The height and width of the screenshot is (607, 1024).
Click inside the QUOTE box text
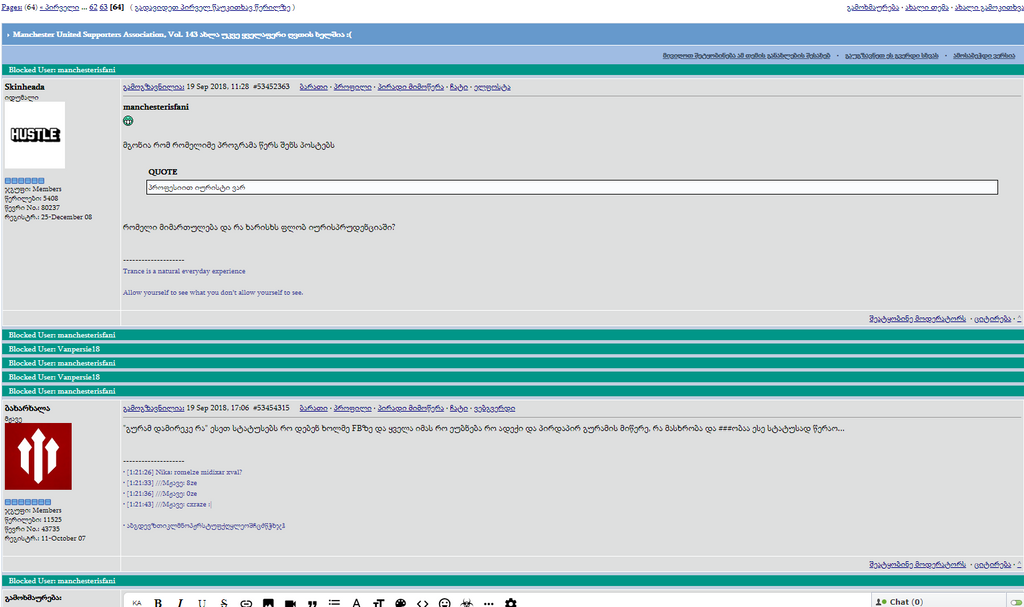197,188
